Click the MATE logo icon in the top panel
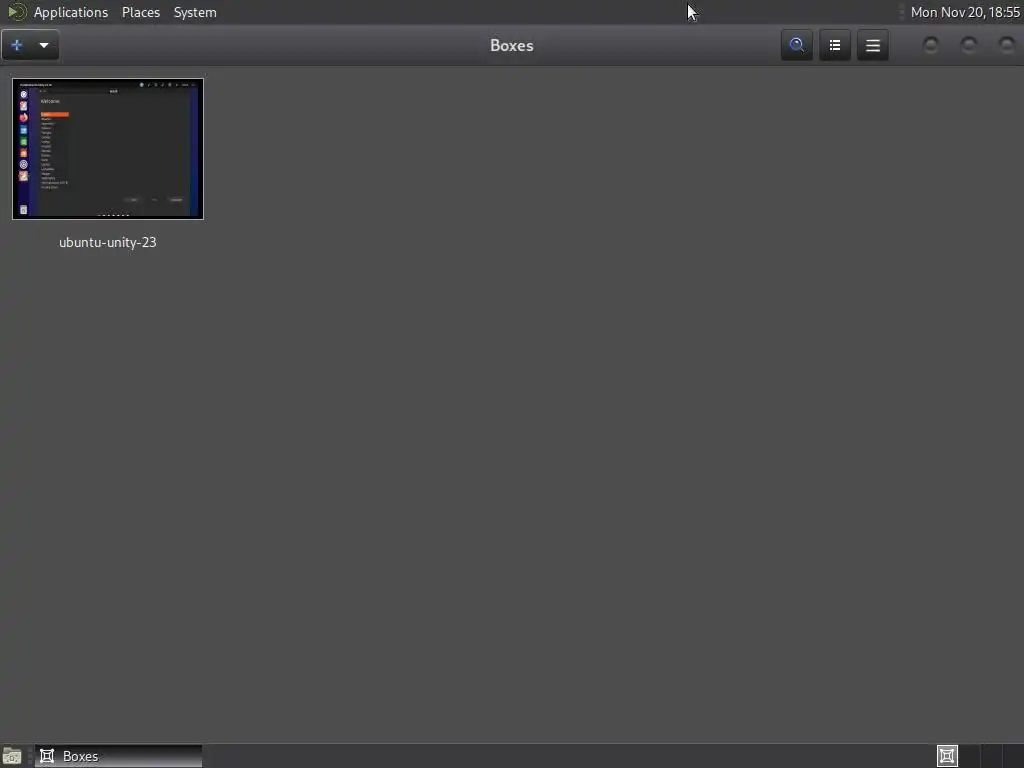Screen dimensions: 1024x768 (x=17, y=12)
